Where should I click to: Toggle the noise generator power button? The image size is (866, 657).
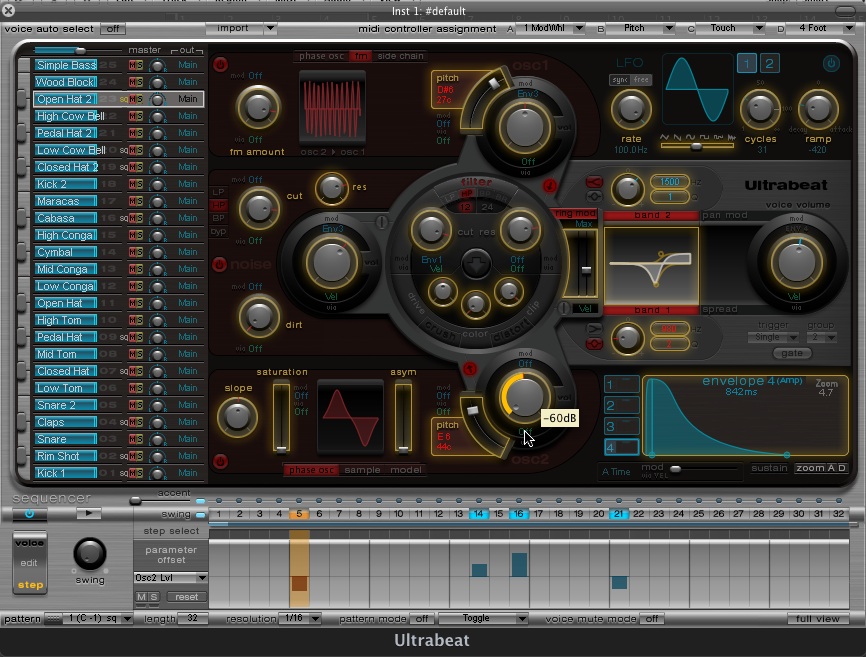(219, 265)
